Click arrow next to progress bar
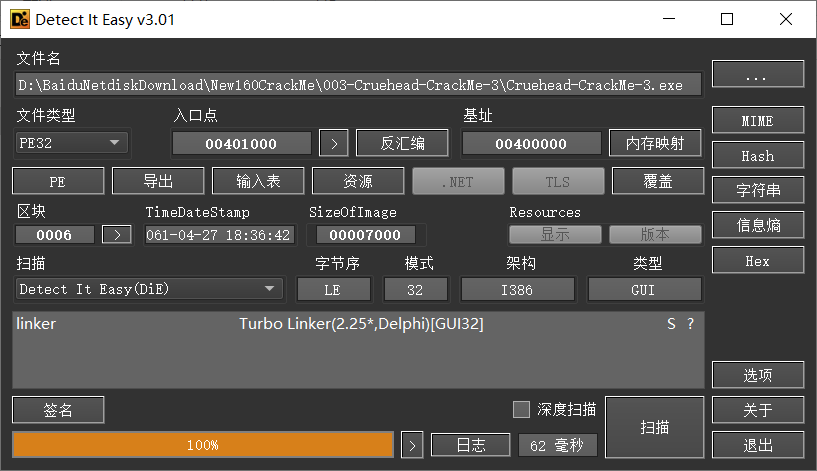Image resolution: width=817 pixels, height=471 pixels. click(412, 445)
